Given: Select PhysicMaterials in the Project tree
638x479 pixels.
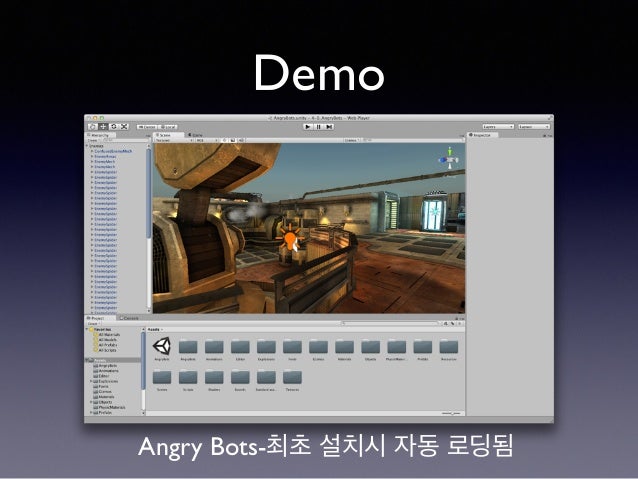Looking at the screenshot, I should click(109, 407).
